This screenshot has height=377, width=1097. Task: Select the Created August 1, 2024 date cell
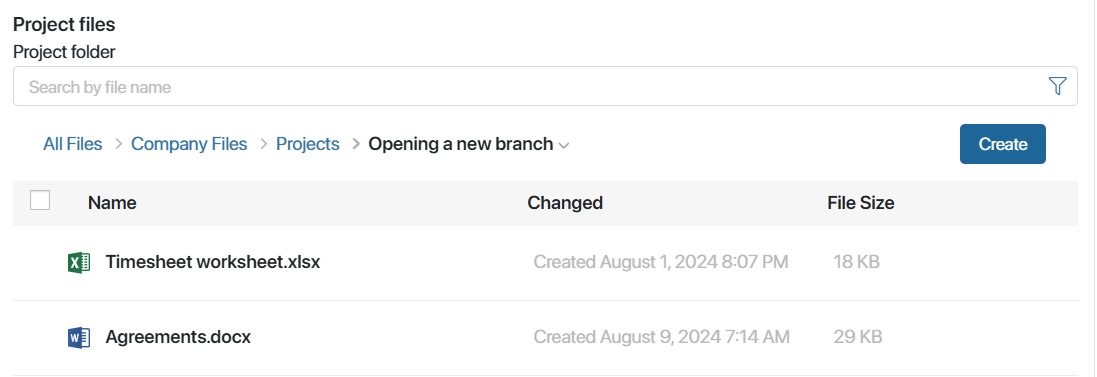660,262
